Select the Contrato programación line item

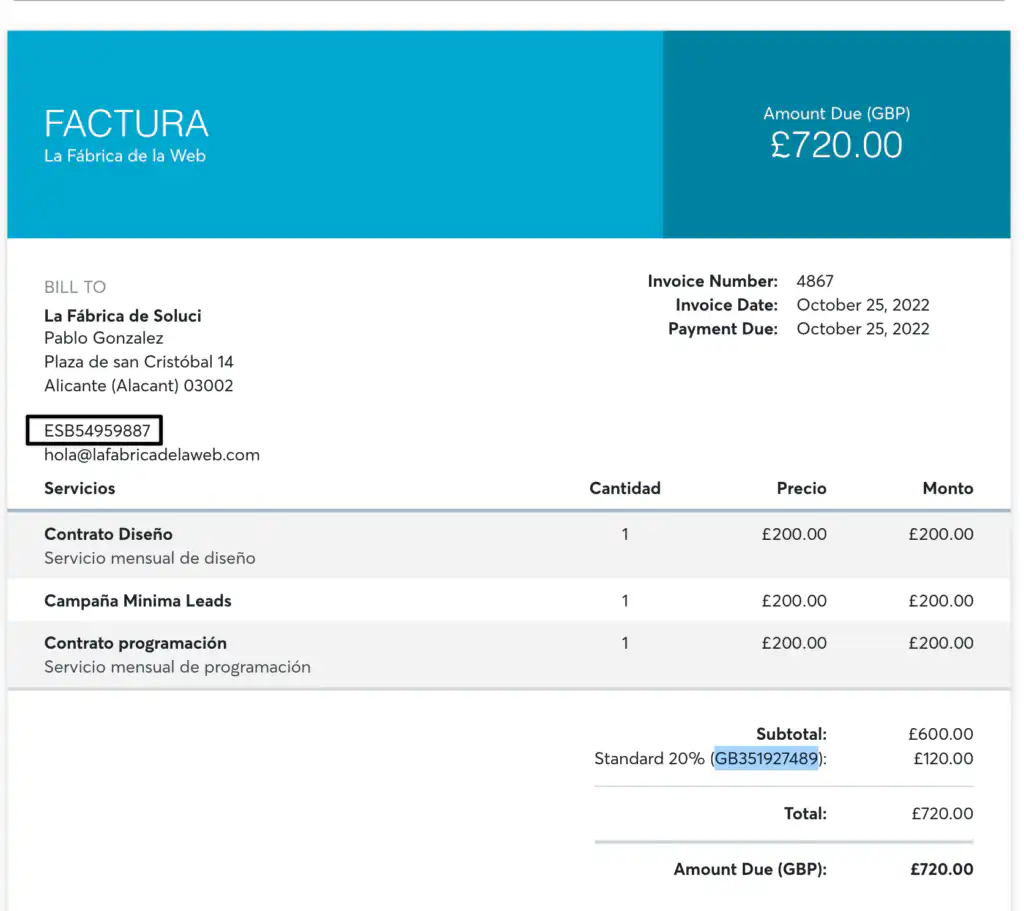[135, 643]
